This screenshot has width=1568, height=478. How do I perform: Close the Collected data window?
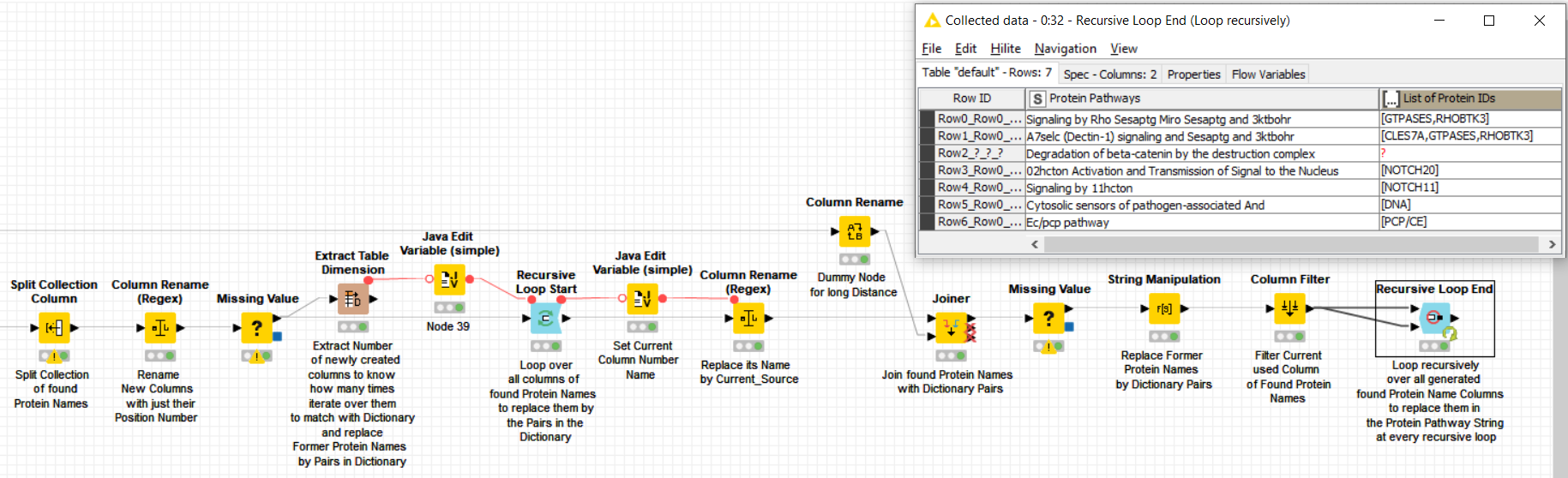click(1540, 21)
